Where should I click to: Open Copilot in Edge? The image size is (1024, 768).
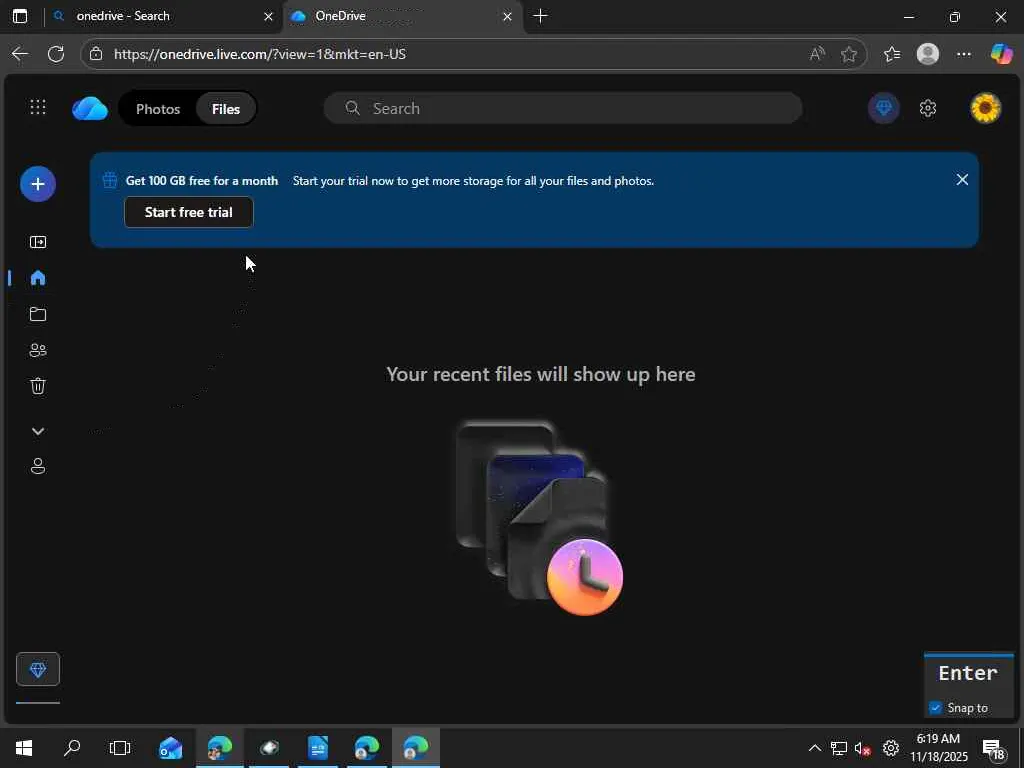coord(1002,54)
